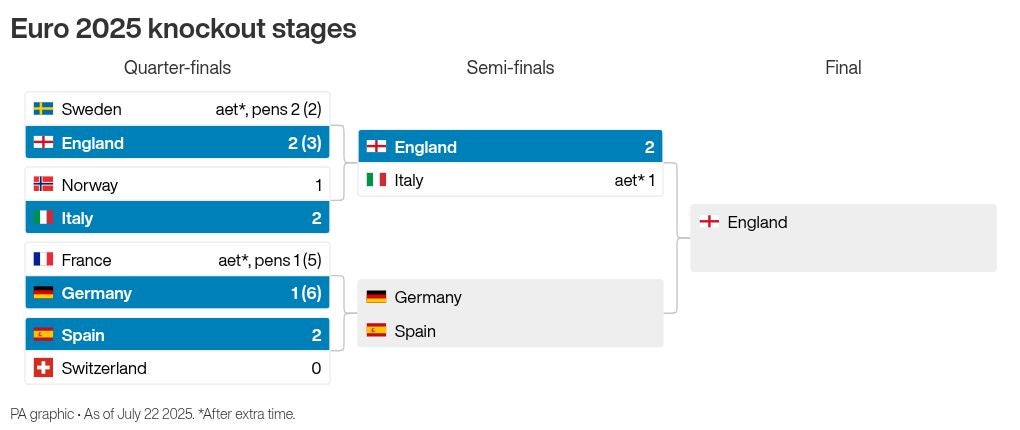Image resolution: width=1020 pixels, height=430 pixels.
Task: Click Germany's flag in the quarter-finals row
Action: click(x=44, y=293)
